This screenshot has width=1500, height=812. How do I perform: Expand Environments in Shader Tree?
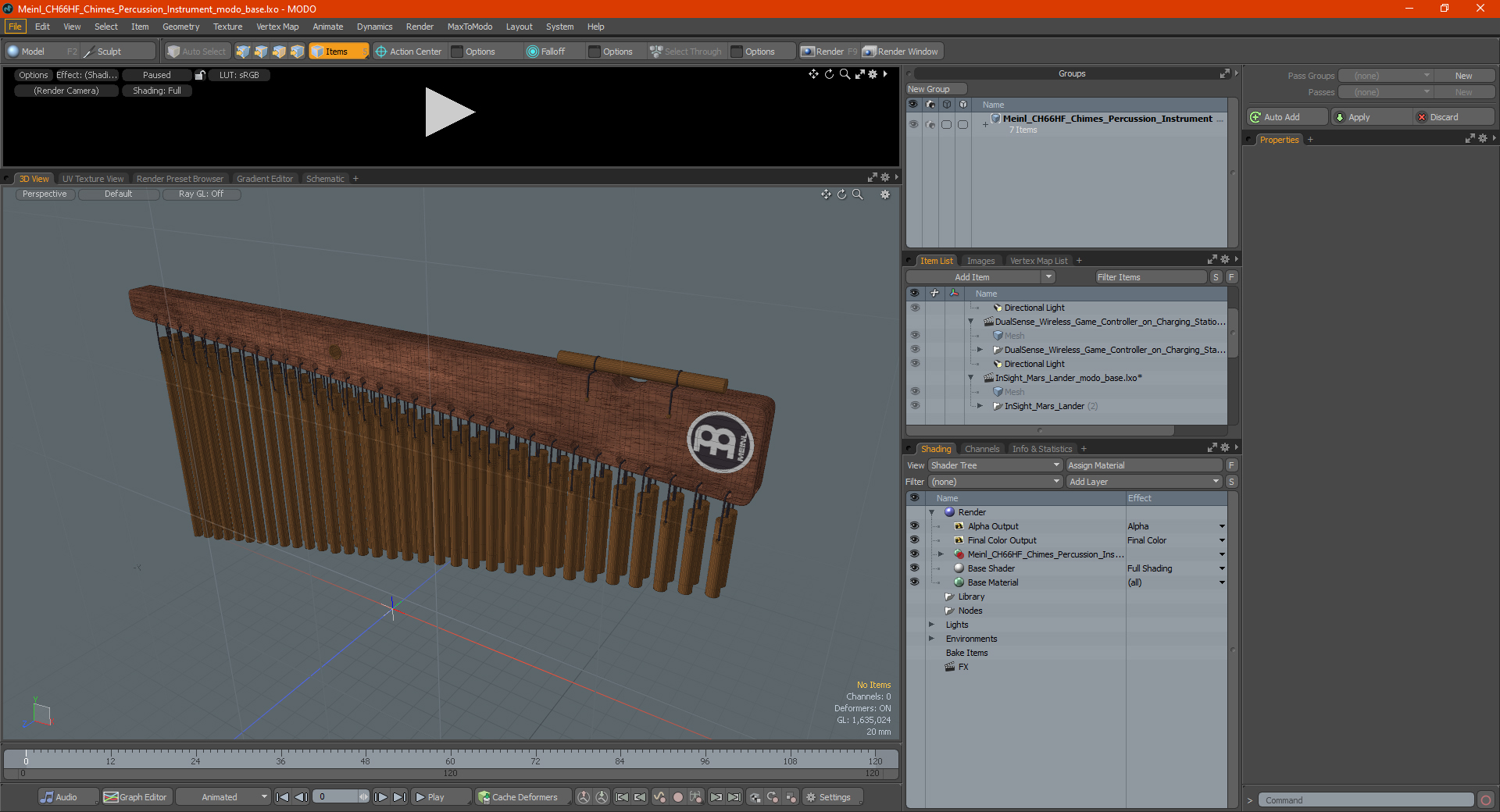click(x=931, y=639)
